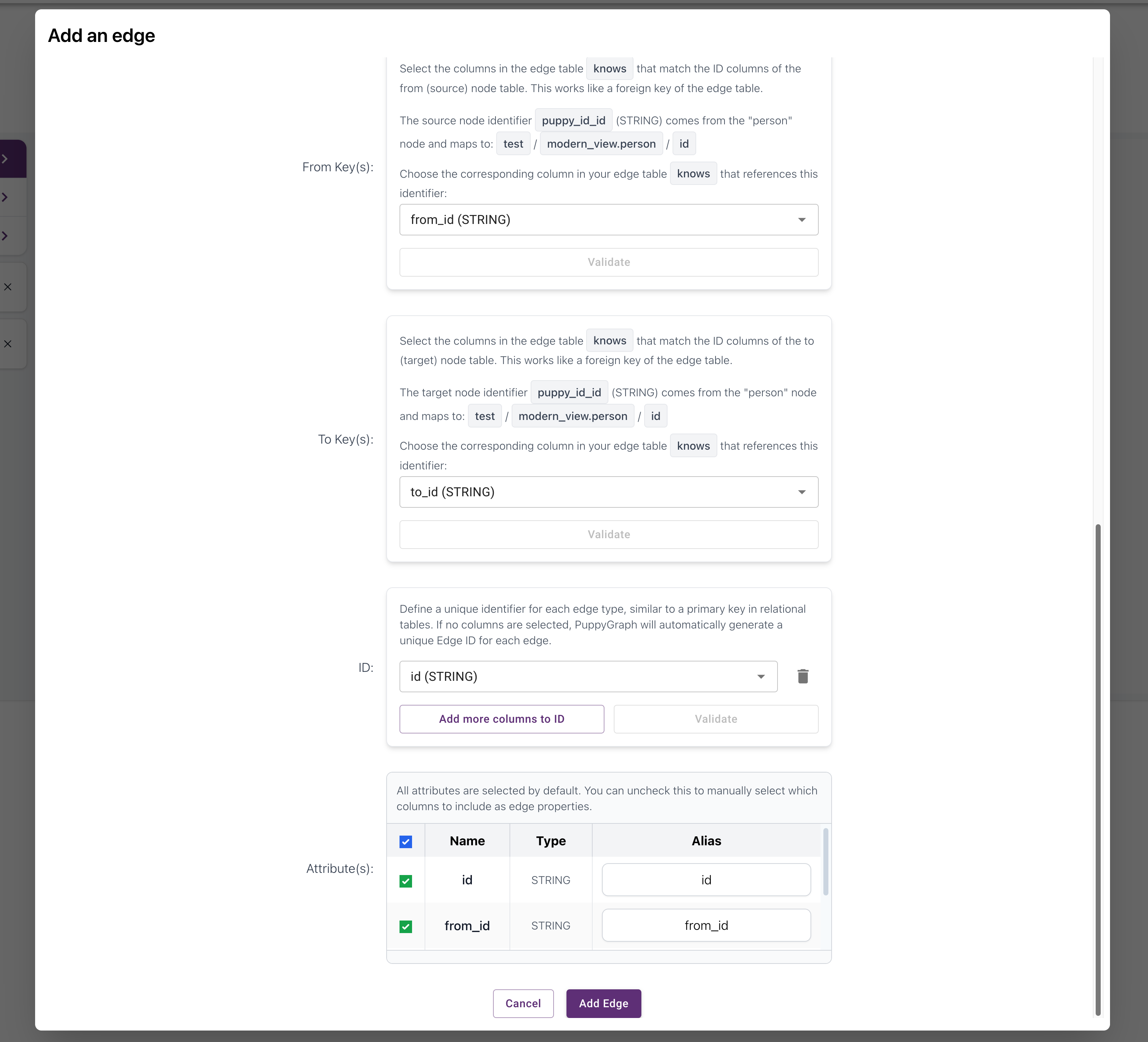
Task: Validate the From Key column mapping
Action: click(608, 262)
